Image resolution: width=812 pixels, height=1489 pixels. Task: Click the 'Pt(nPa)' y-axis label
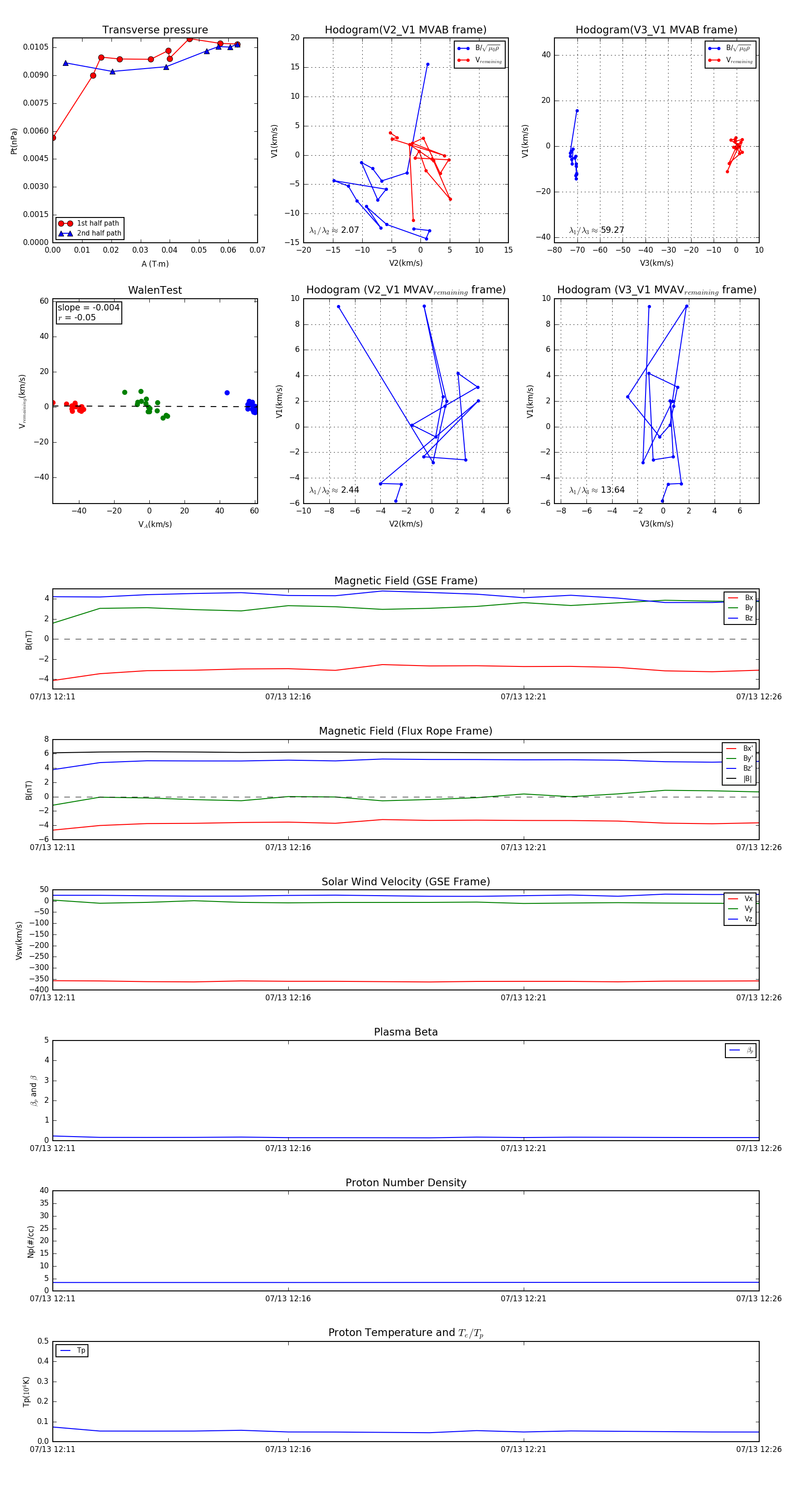tap(14, 141)
